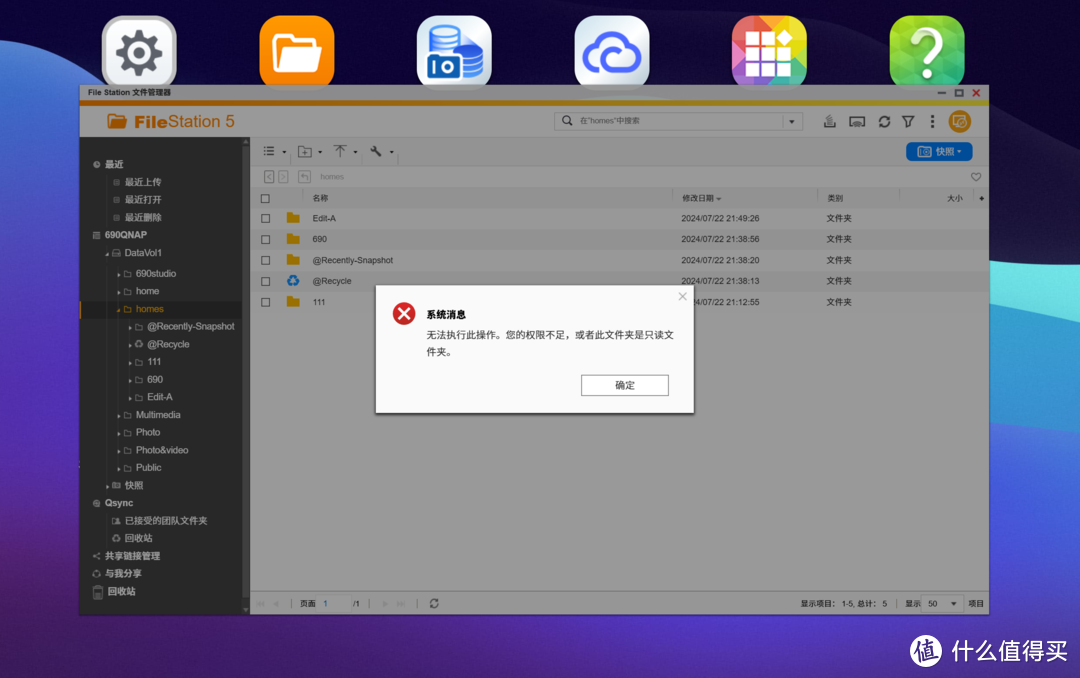The width and height of the screenshot is (1080, 678).
Task: Toggle the select-all checkbox in the header row
Action: [266, 198]
